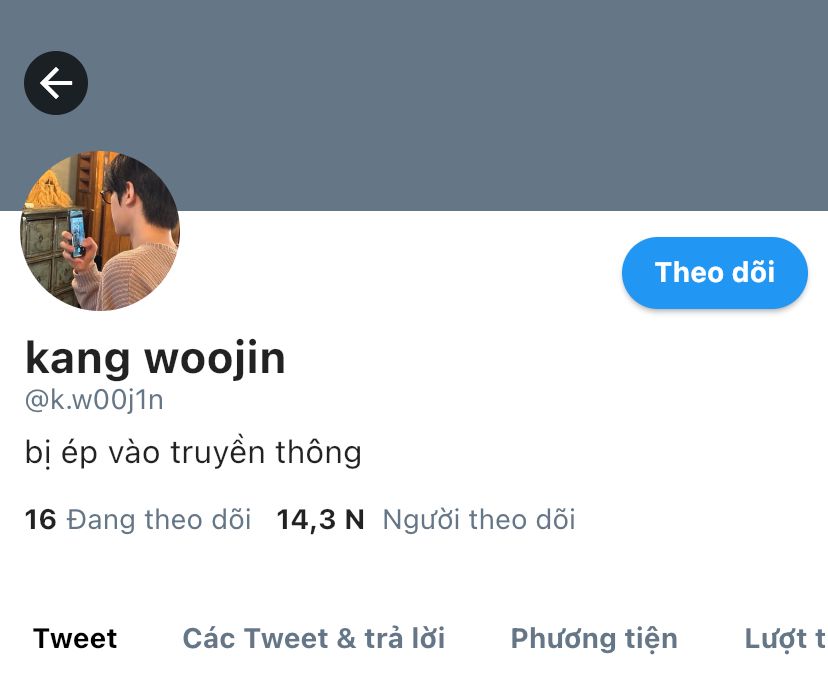This screenshot has height=673, width=828.
Task: Tap the Đang theo dõi label
Action: pyautogui.click(x=159, y=519)
